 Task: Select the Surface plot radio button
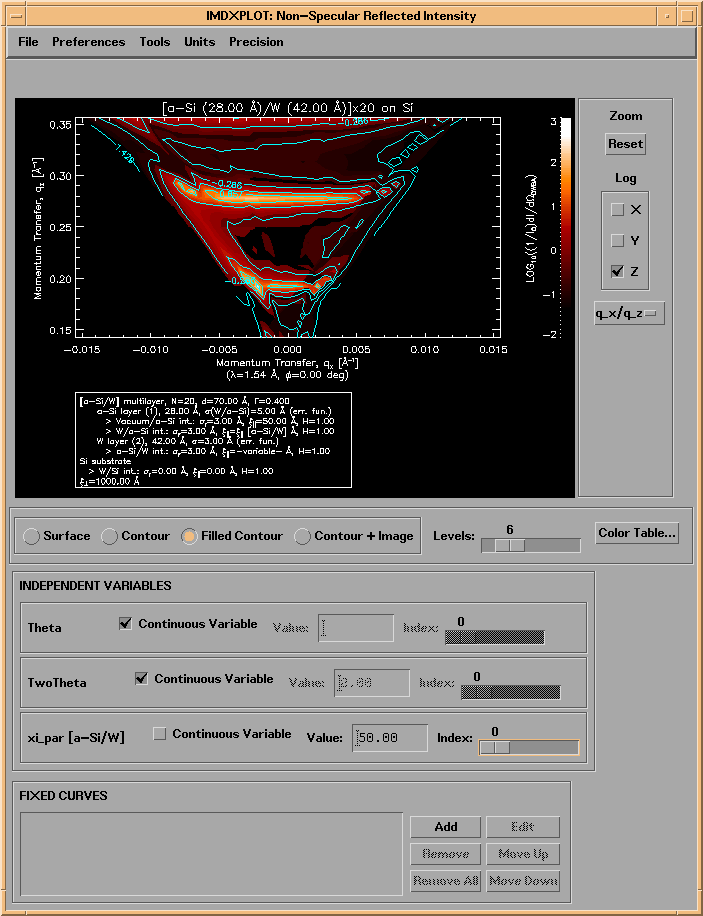(31, 536)
